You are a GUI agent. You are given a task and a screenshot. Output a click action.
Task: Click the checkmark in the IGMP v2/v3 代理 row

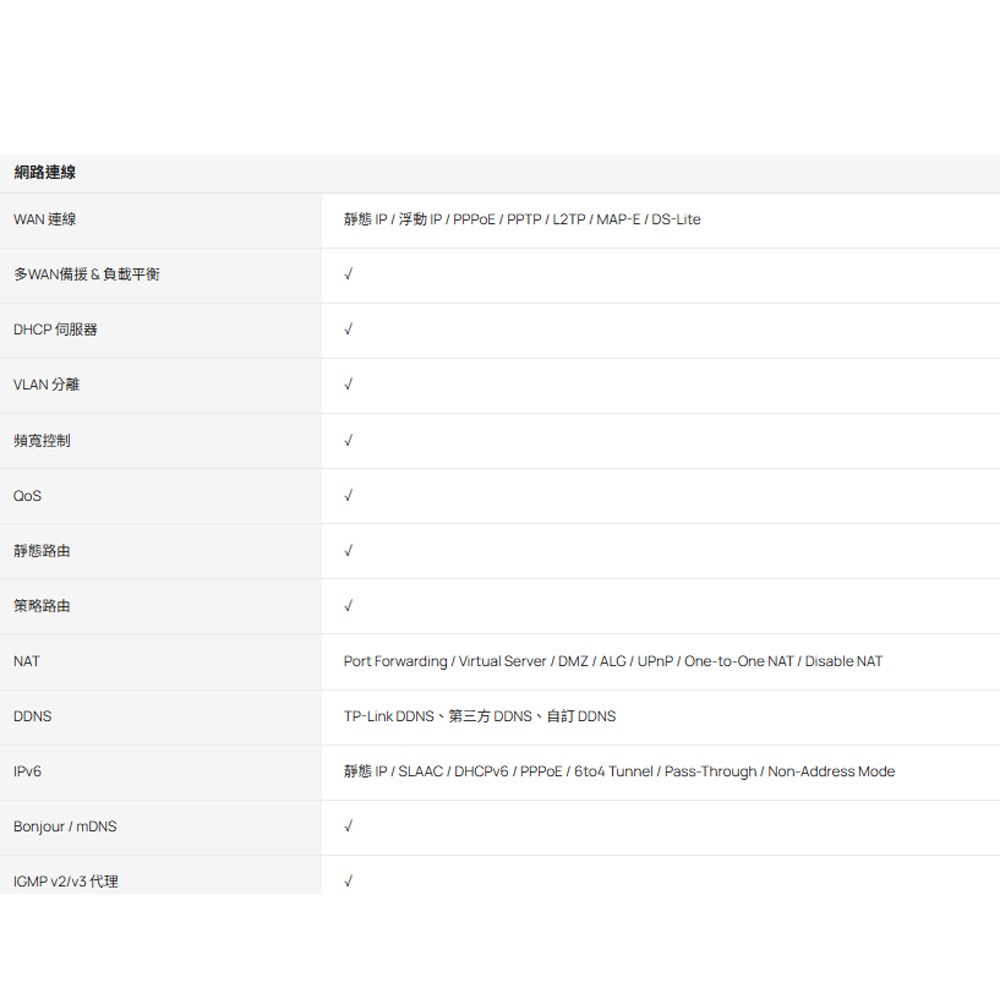(x=348, y=881)
